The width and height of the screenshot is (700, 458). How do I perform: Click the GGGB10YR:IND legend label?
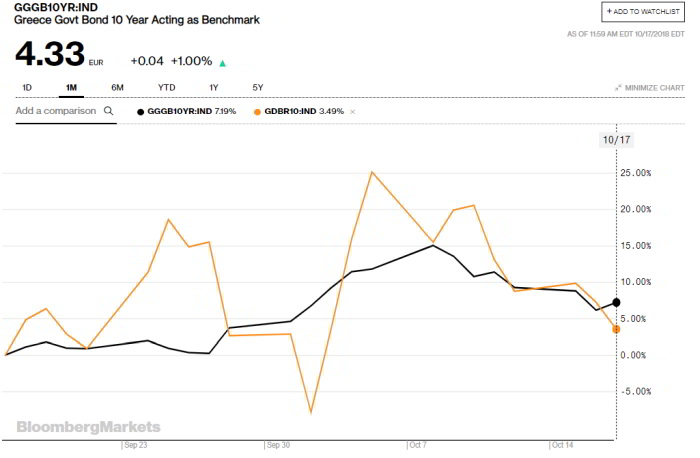pos(191,111)
